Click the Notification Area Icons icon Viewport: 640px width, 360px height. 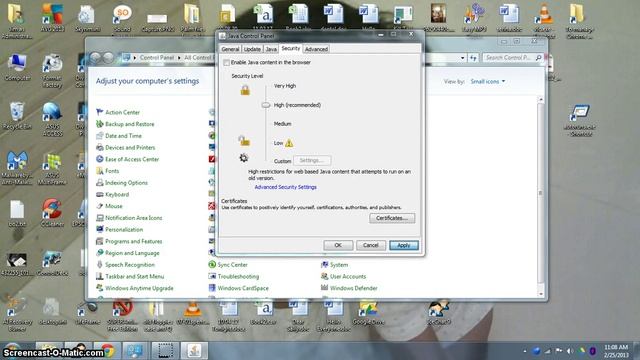click(100, 218)
